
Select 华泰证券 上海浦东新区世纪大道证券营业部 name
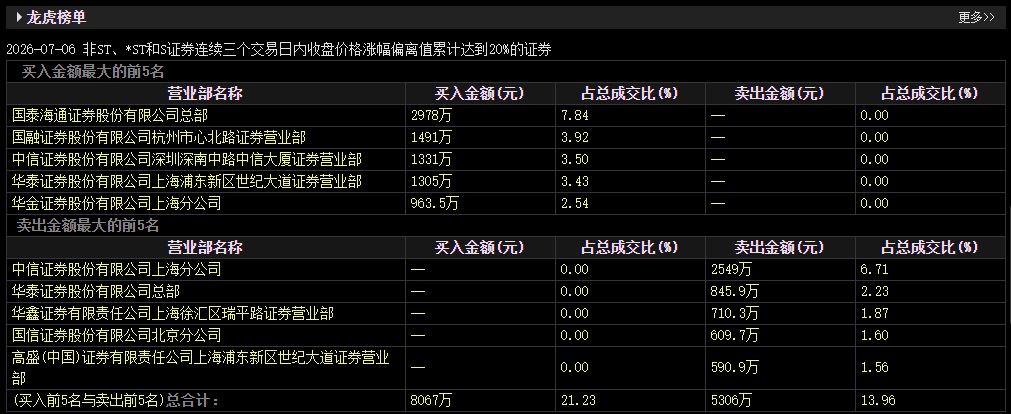pos(186,181)
